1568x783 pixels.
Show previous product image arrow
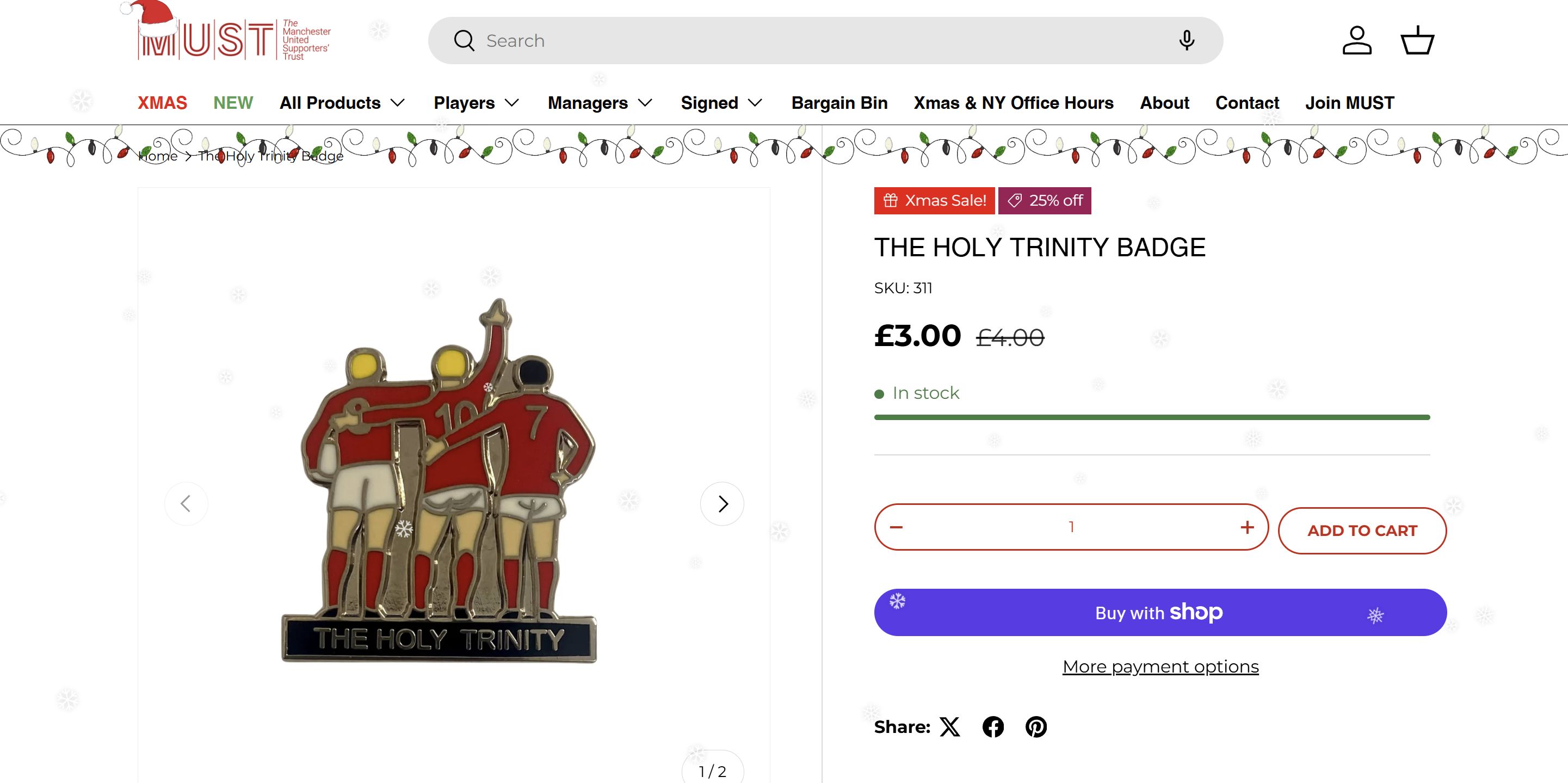(186, 504)
